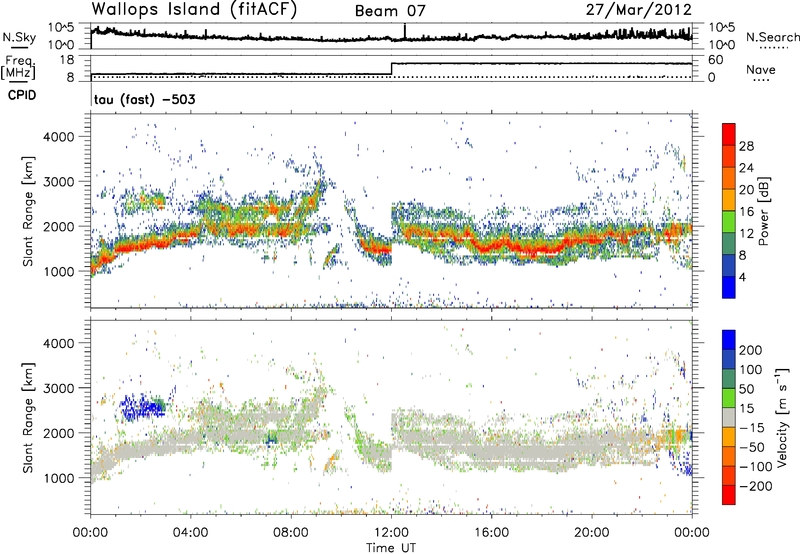The height and width of the screenshot is (554, 800).
Task: Click the 'CPID' label
Action: (22, 95)
